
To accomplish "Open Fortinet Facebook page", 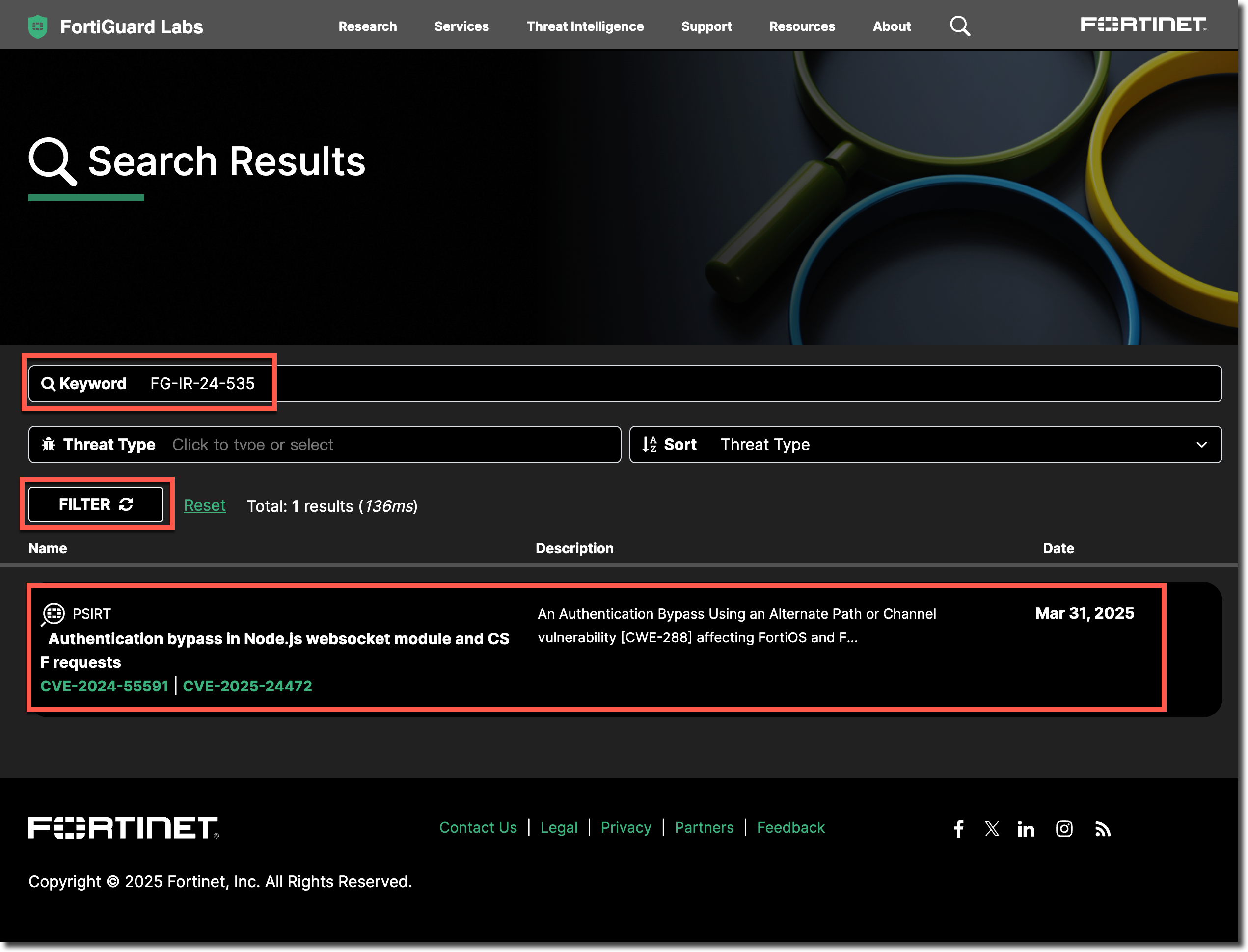I will pos(958,829).
